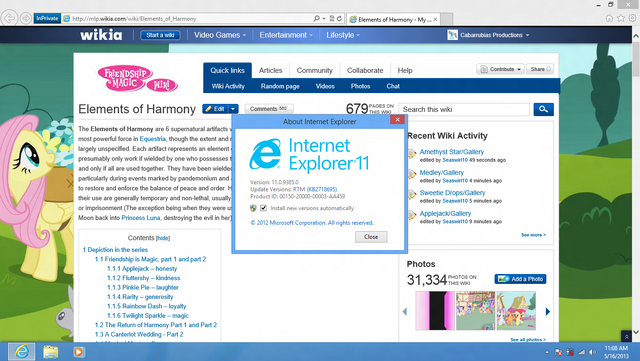Open the browser Tools gear icon

pos(632,18)
